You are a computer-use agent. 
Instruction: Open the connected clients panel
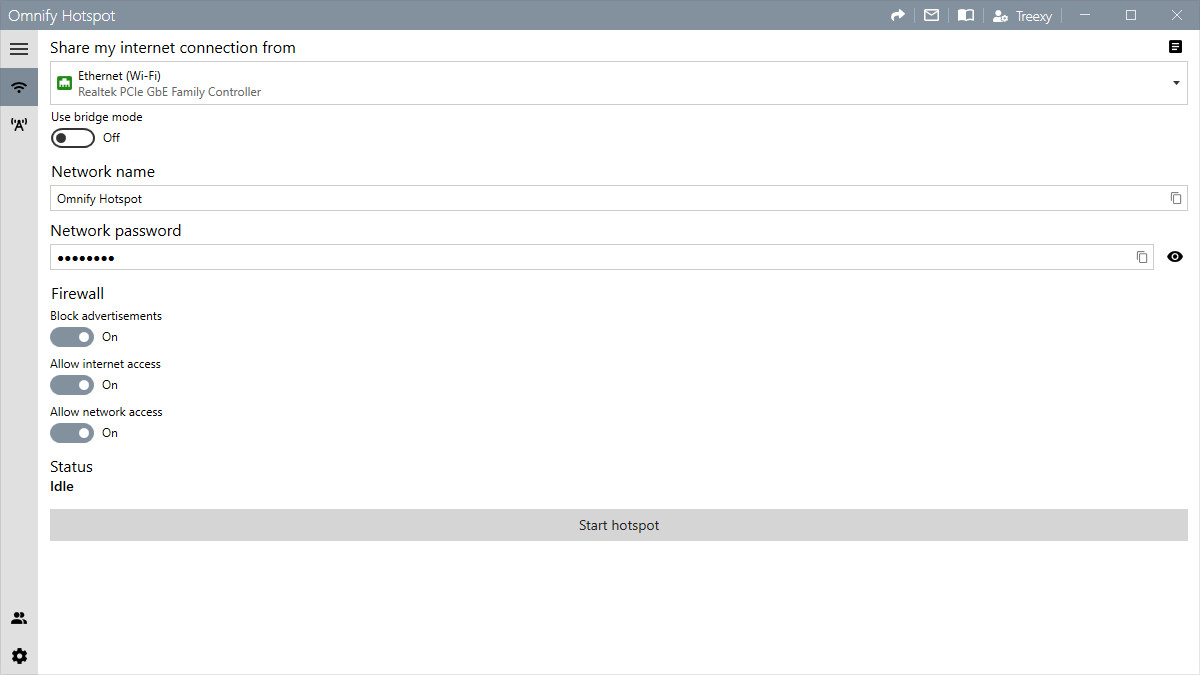(x=19, y=617)
